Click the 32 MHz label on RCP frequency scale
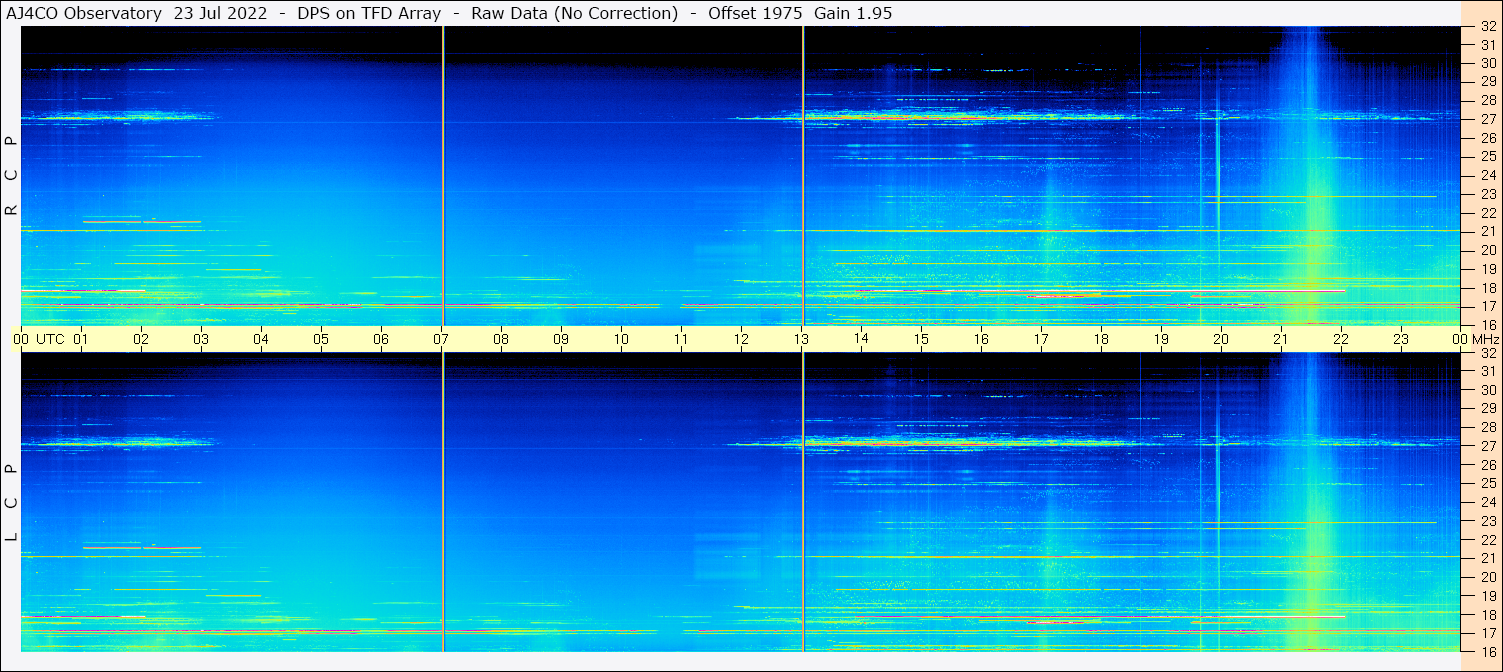Screen dimensions: 1503x672 click(x=1487, y=27)
